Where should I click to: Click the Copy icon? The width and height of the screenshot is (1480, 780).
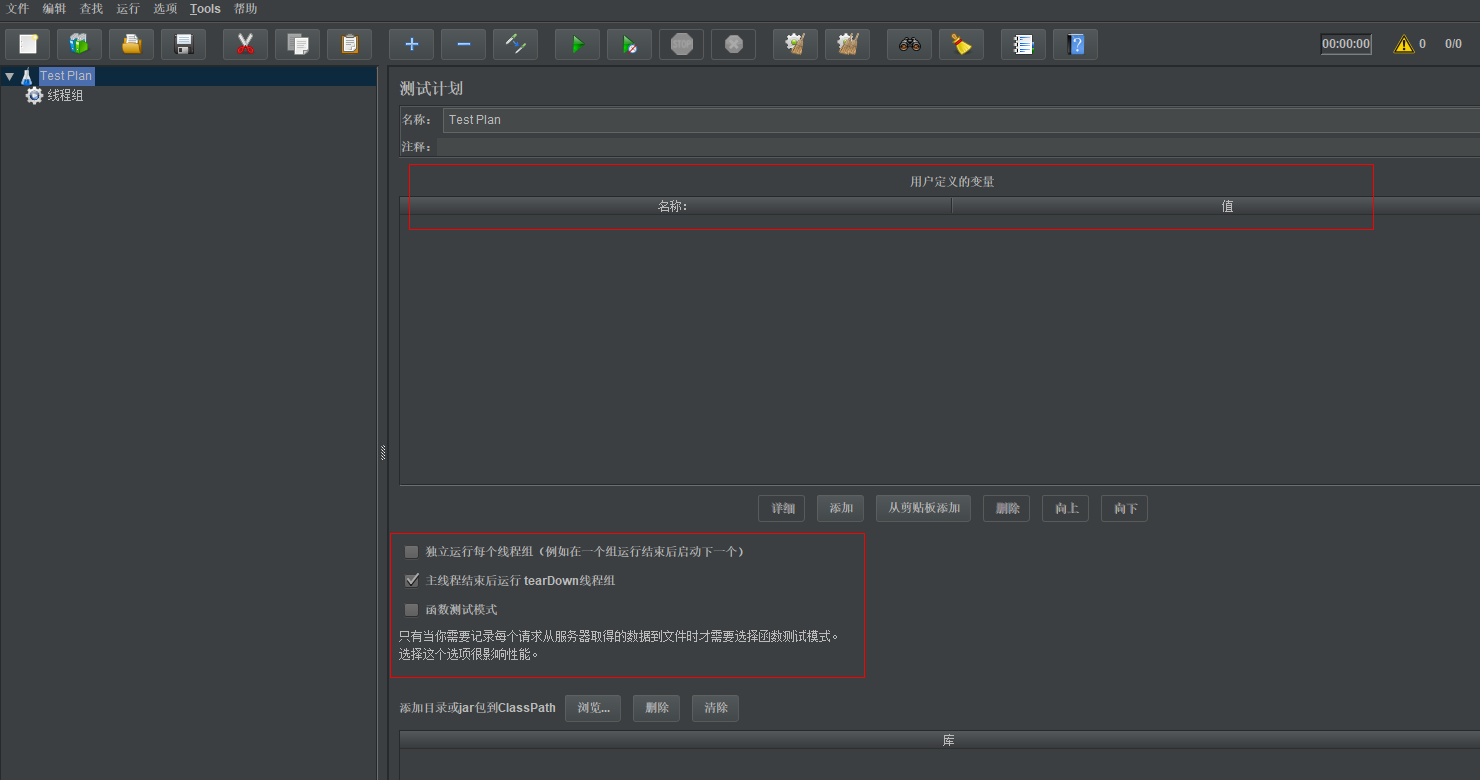[x=297, y=44]
